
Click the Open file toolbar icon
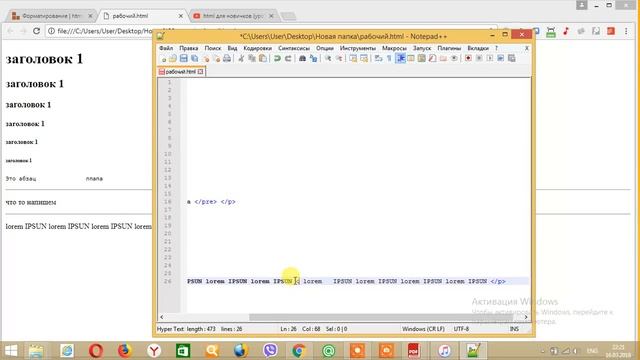(x=173, y=58)
